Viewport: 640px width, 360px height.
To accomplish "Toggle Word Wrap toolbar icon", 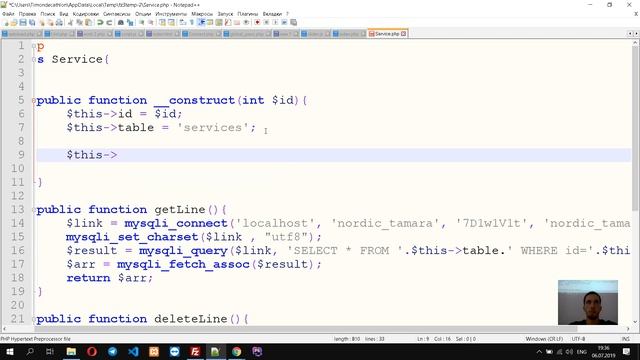I will 182,22.
